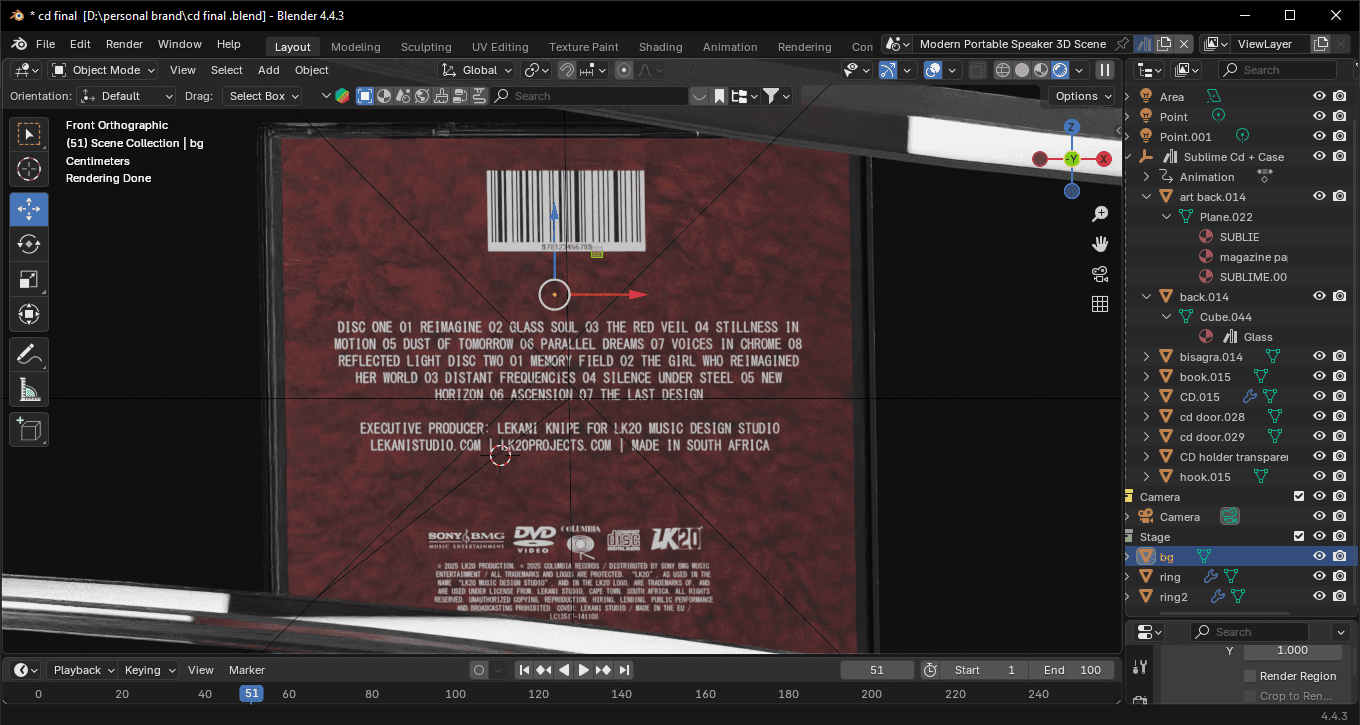Image resolution: width=1360 pixels, height=725 pixels.
Task: Toggle the viewport overlays button
Action: click(x=933, y=70)
